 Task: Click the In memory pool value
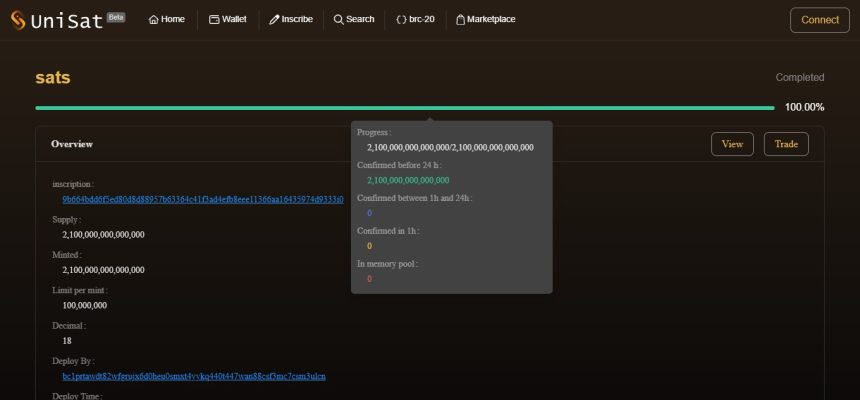point(369,279)
